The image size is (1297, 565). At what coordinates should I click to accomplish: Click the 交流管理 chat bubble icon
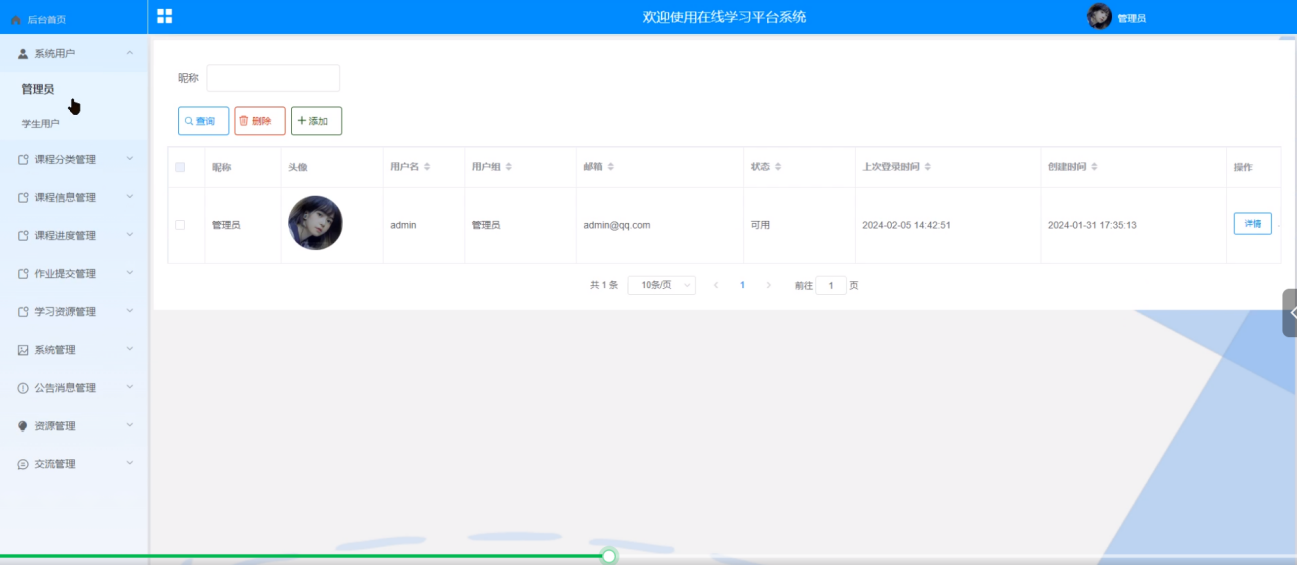pos(23,463)
